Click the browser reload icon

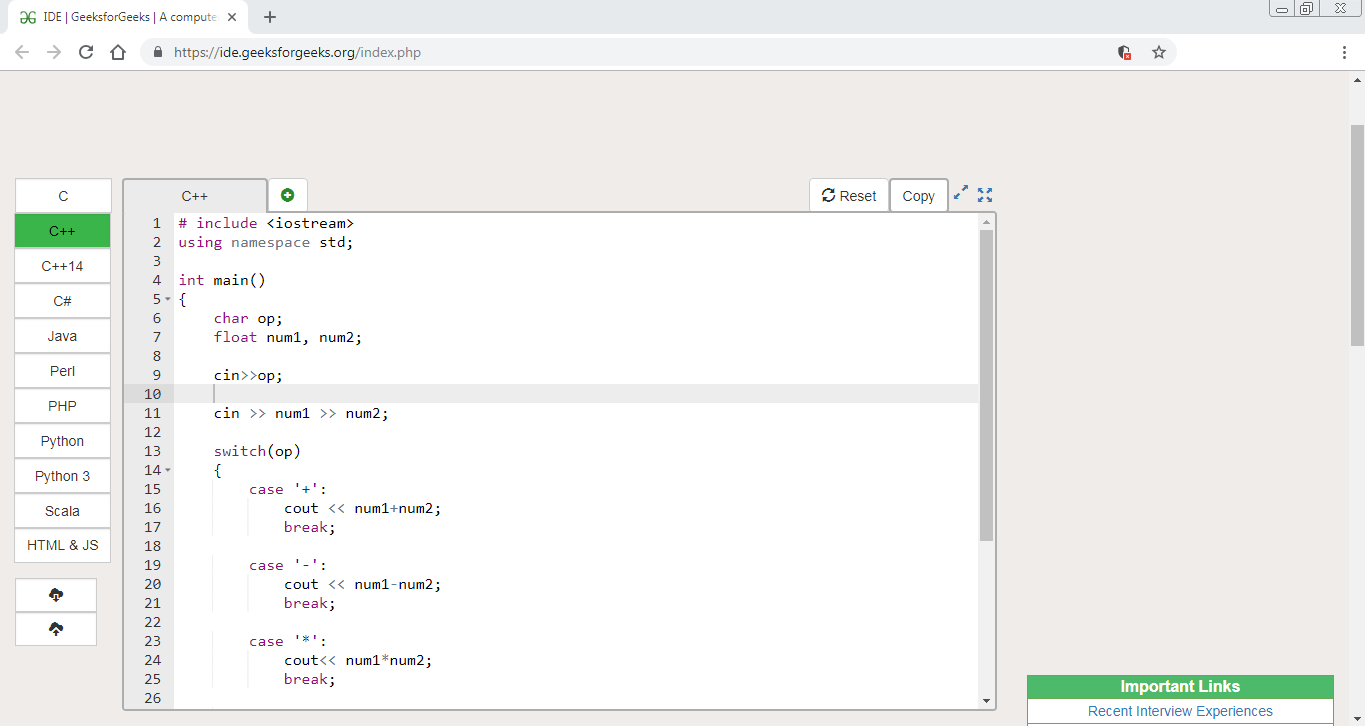click(86, 52)
